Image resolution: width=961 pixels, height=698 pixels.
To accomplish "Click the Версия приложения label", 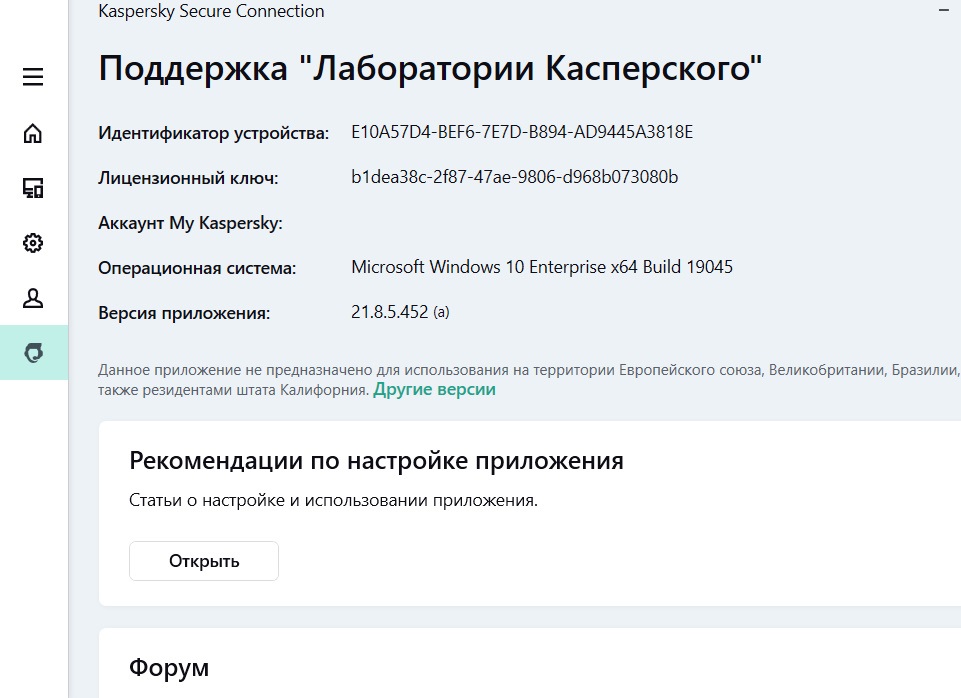I will click(184, 313).
